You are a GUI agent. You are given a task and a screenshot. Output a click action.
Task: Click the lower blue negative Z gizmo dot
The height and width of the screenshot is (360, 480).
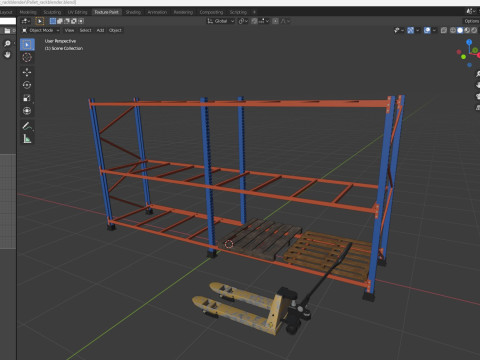(469, 65)
